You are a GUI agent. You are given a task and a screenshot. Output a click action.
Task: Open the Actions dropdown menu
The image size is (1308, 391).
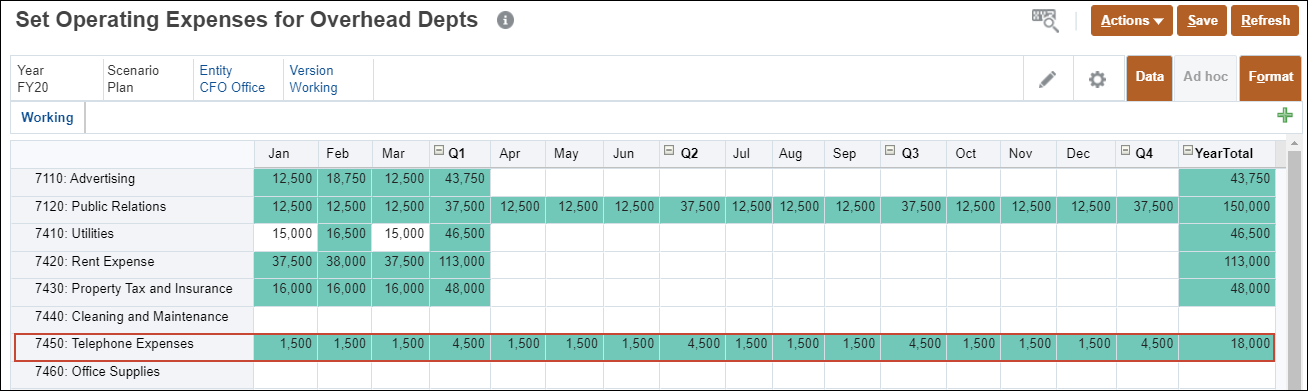[x=1132, y=20]
